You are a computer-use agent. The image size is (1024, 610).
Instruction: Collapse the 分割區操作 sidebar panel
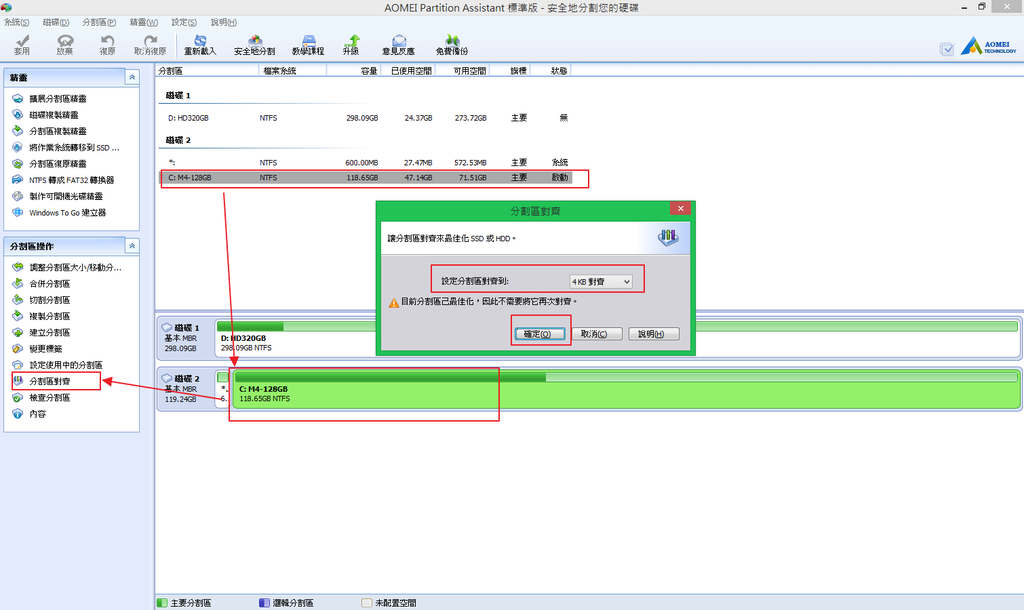(x=132, y=246)
